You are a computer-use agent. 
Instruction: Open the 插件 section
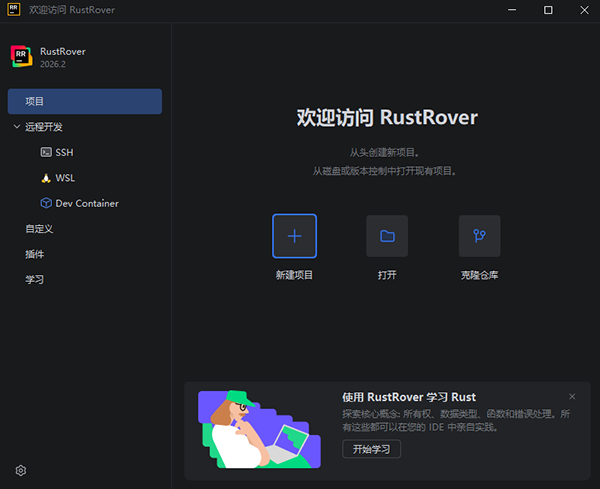pyautogui.click(x=34, y=254)
